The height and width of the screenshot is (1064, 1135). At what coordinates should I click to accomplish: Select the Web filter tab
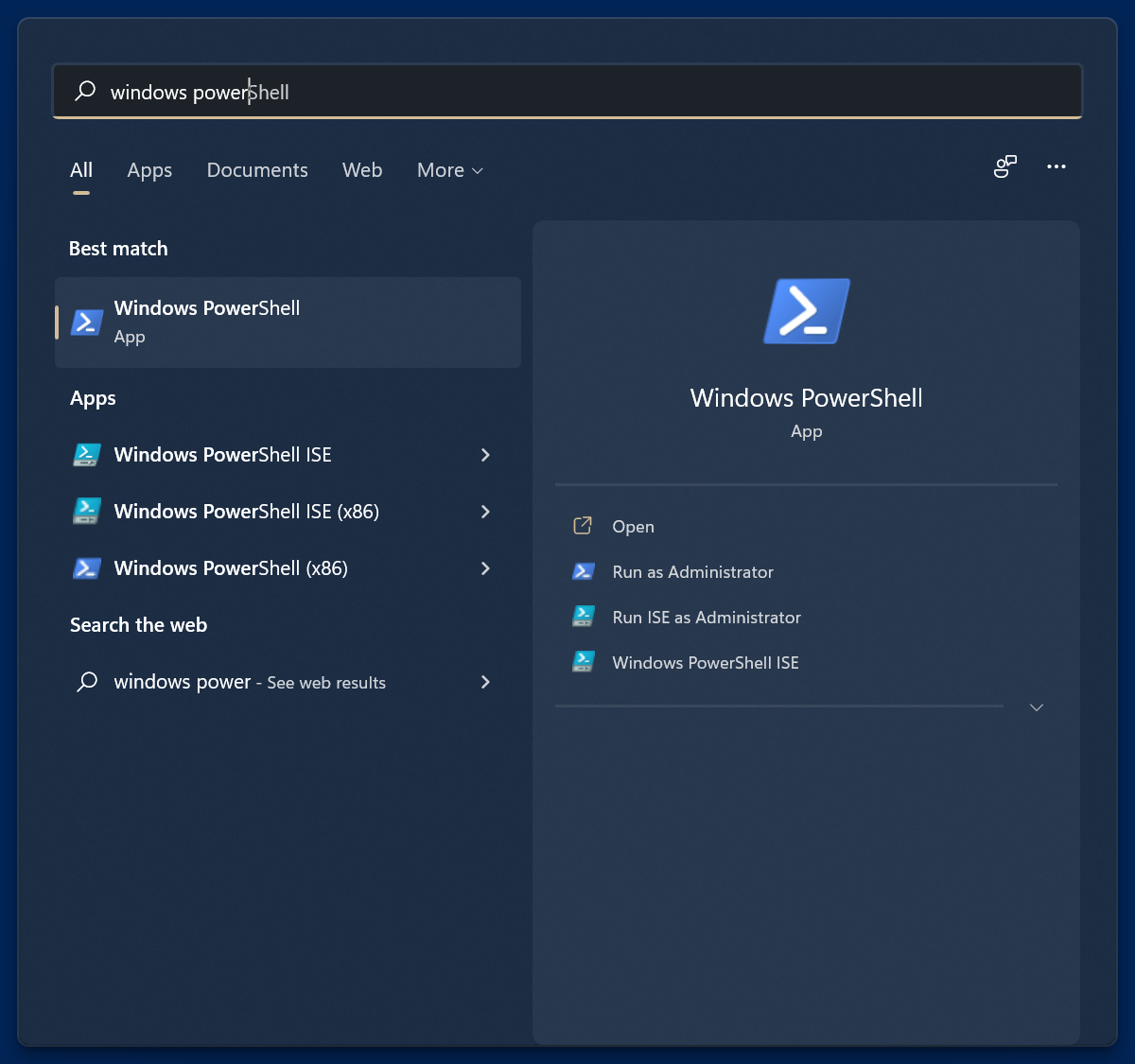point(362,170)
